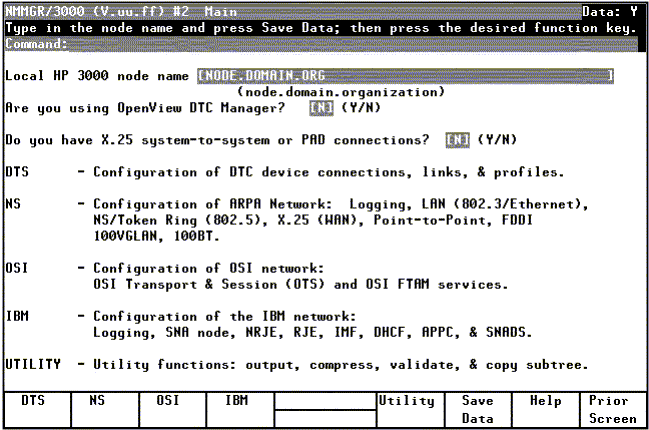Click 'Logging, SNA node, NRJE' line
Image resolution: width=649 pixels, height=430 pixels.
(312, 333)
